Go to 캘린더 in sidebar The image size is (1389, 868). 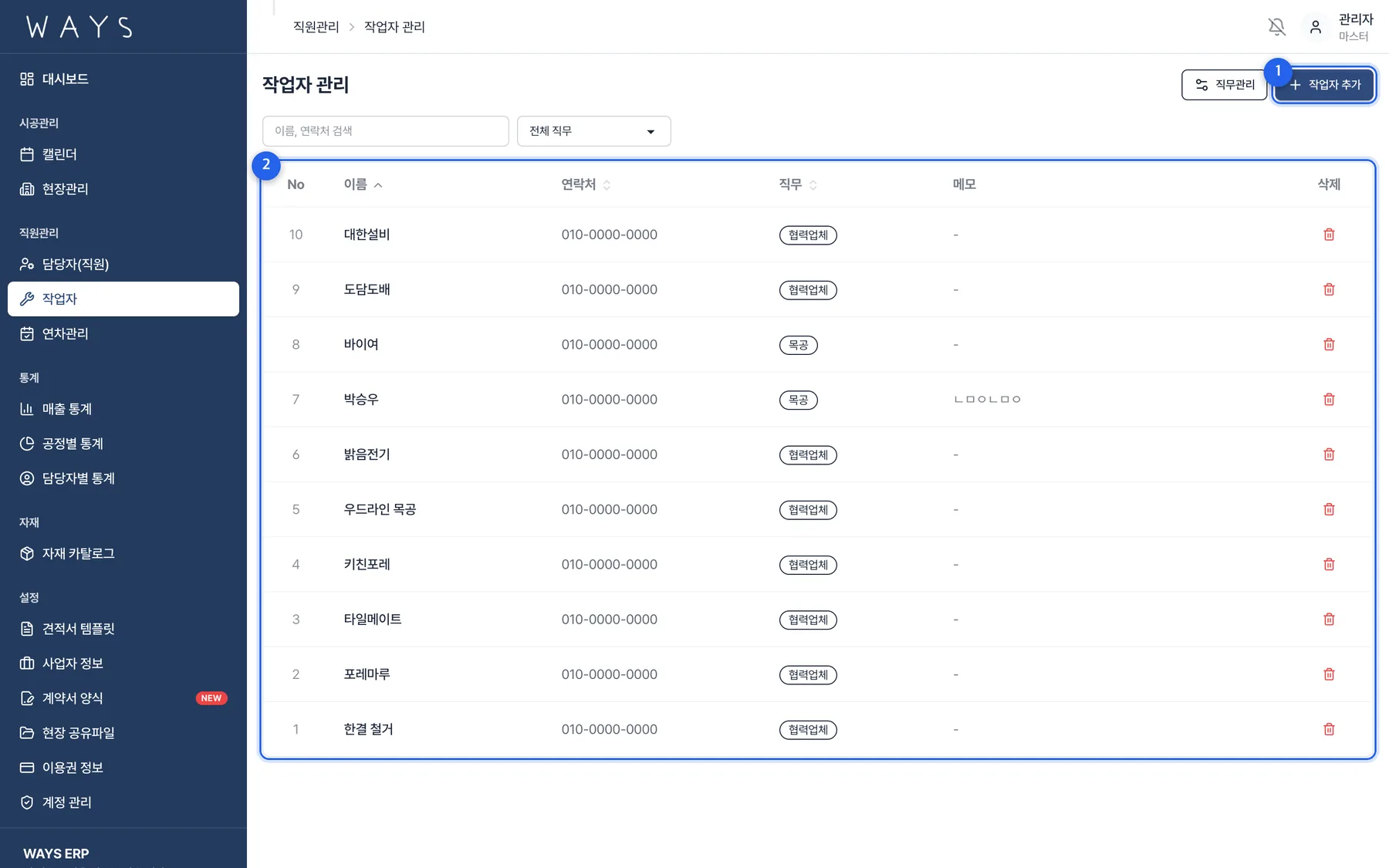pyautogui.click(x=123, y=154)
